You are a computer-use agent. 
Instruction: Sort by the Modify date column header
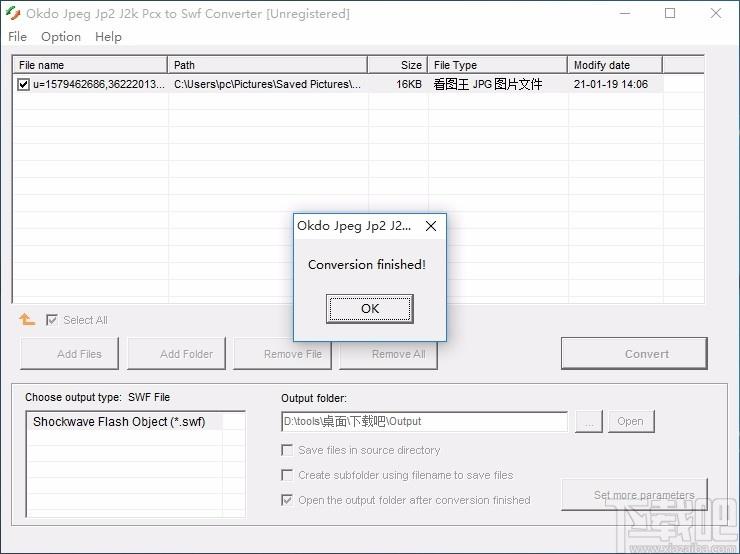(x=615, y=65)
